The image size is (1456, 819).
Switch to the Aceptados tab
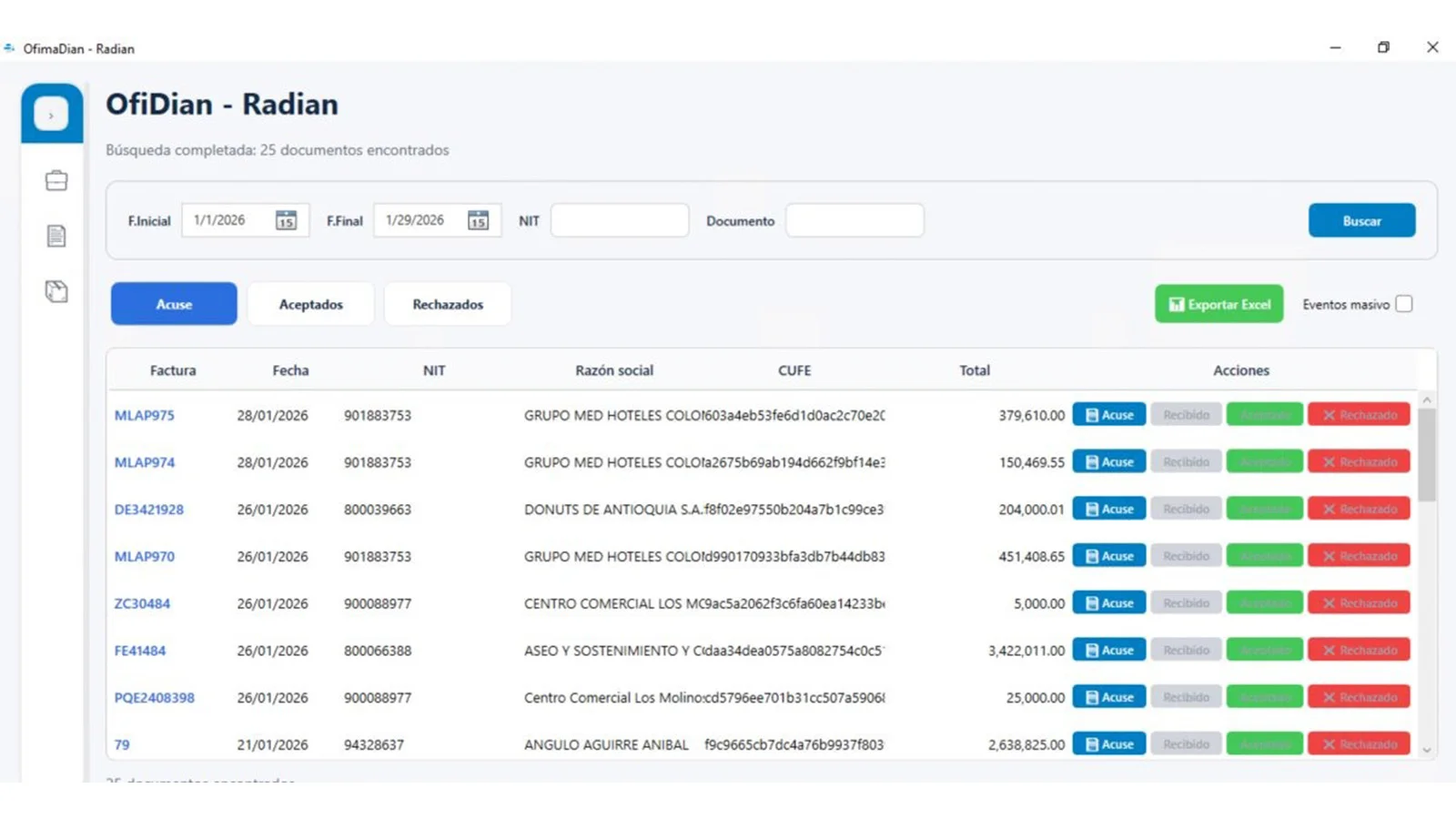310,304
